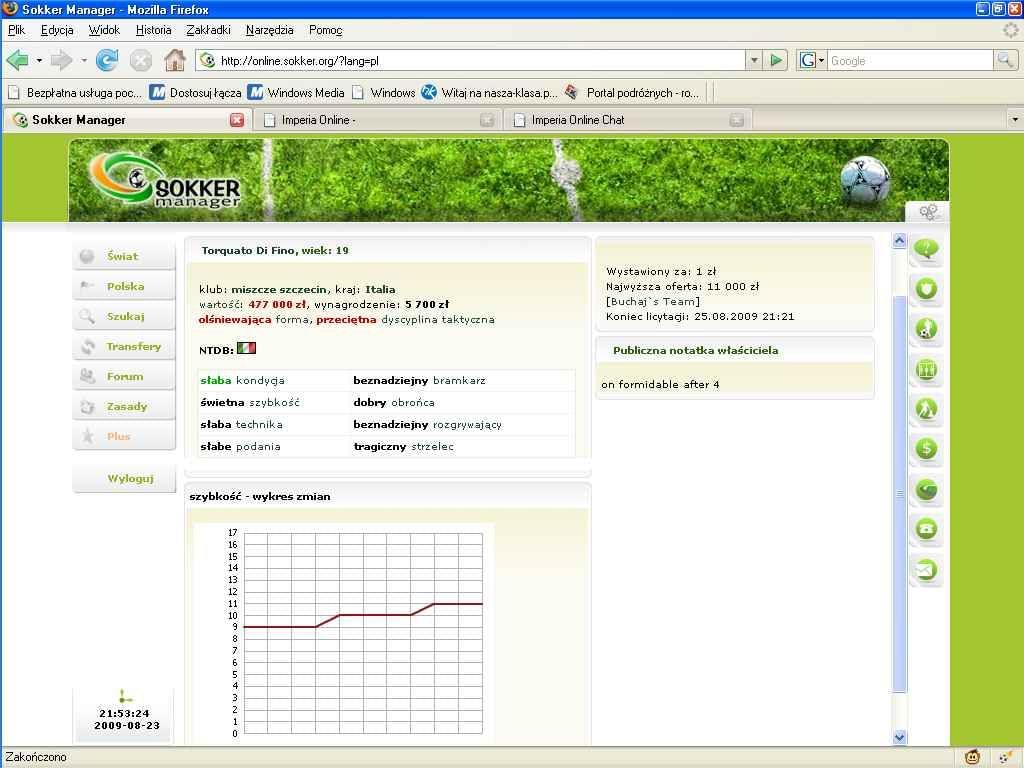Open the list all tabs dropdown arrow
1024x768 pixels.
point(1014,120)
